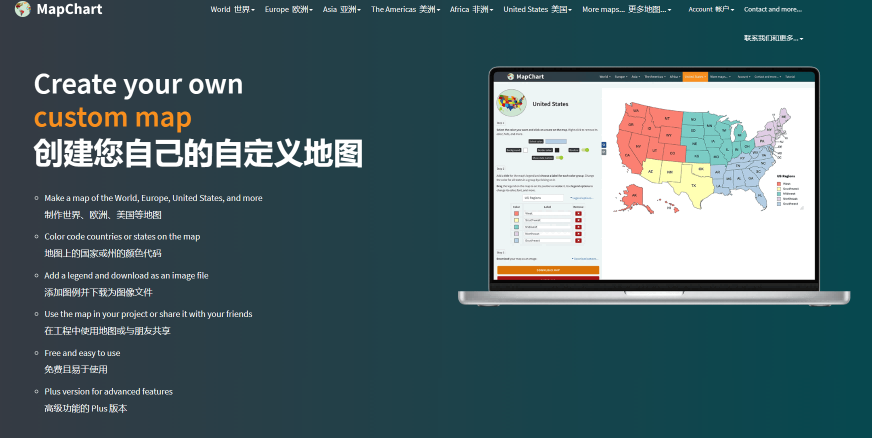Image resolution: width=872 pixels, height=438 pixels.
Task: Select the salmon Plains color swatch in legend table
Action: click(x=516, y=213)
